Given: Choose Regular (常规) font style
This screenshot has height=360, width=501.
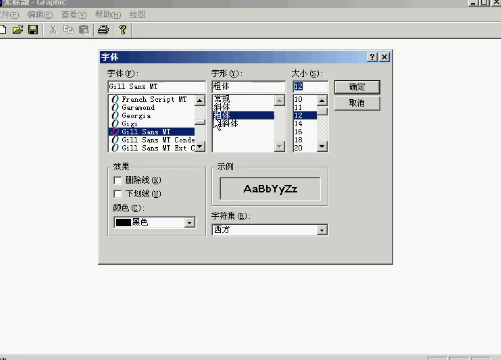Looking at the screenshot, I should pyautogui.click(x=243, y=99).
